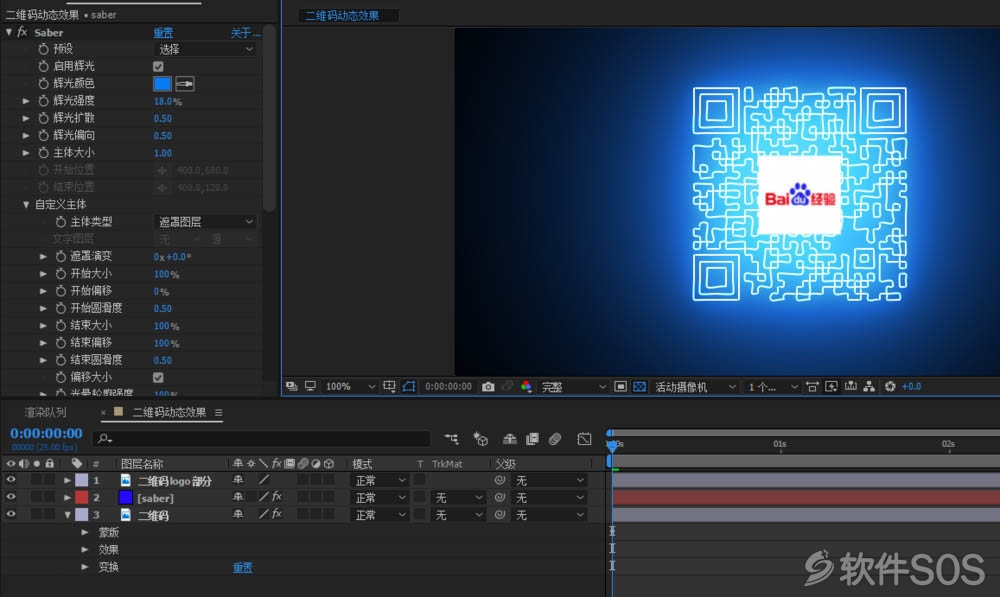
Task: Open the graph editor icon in timeline
Action: (x=584, y=439)
